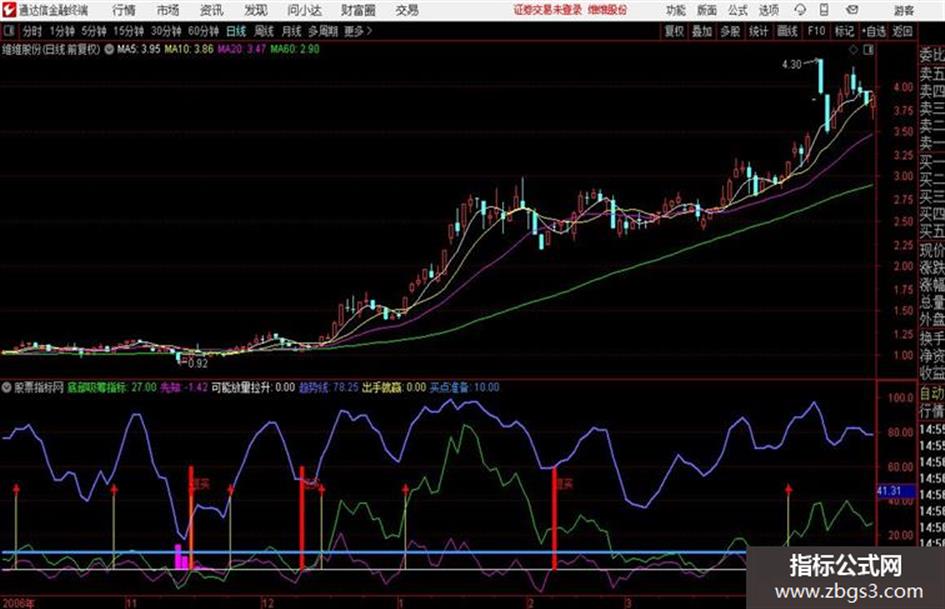Open the 选项 menu
945x609 pixels.
(768, 10)
